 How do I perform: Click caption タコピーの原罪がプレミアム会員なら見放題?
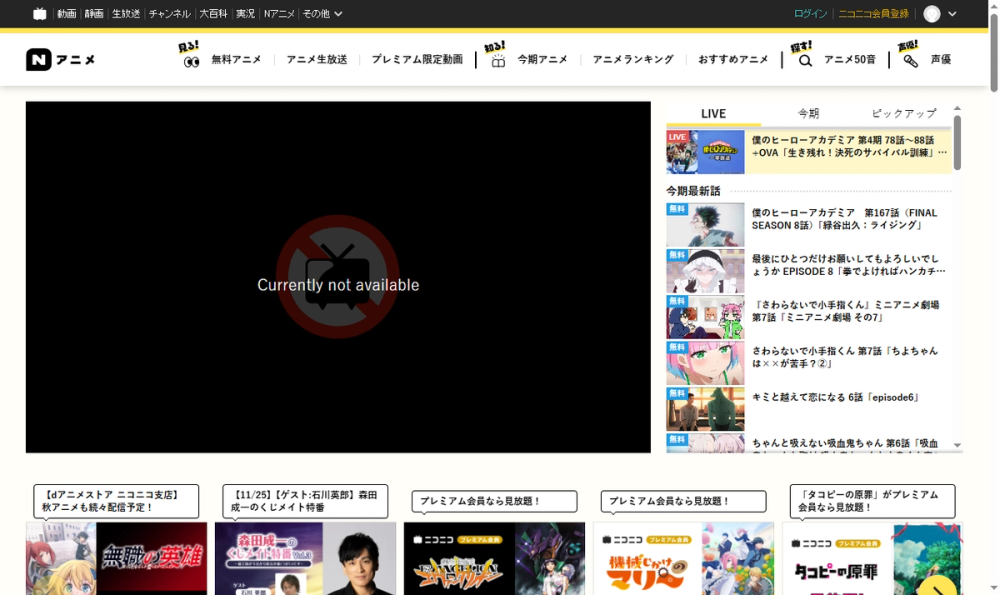[872, 501]
